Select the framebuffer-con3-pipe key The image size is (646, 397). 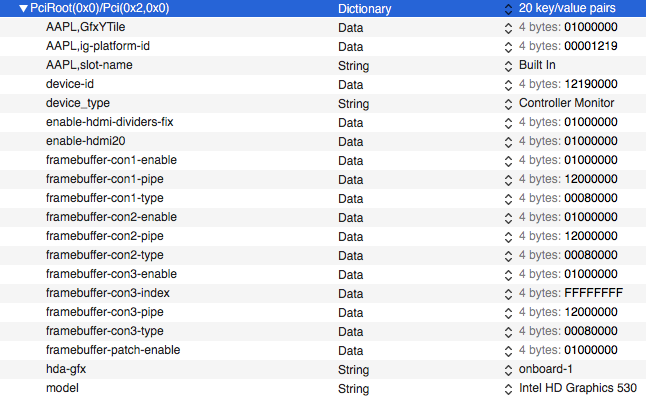point(105,312)
